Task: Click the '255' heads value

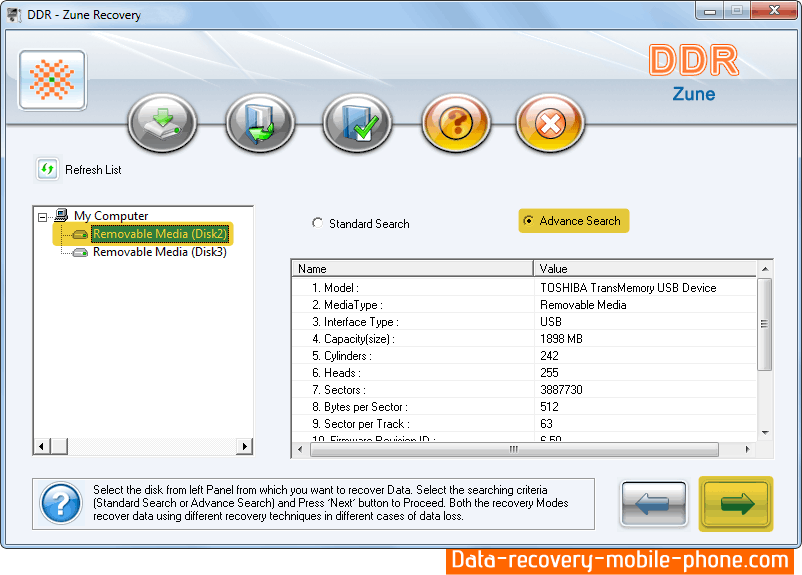Action: point(549,372)
